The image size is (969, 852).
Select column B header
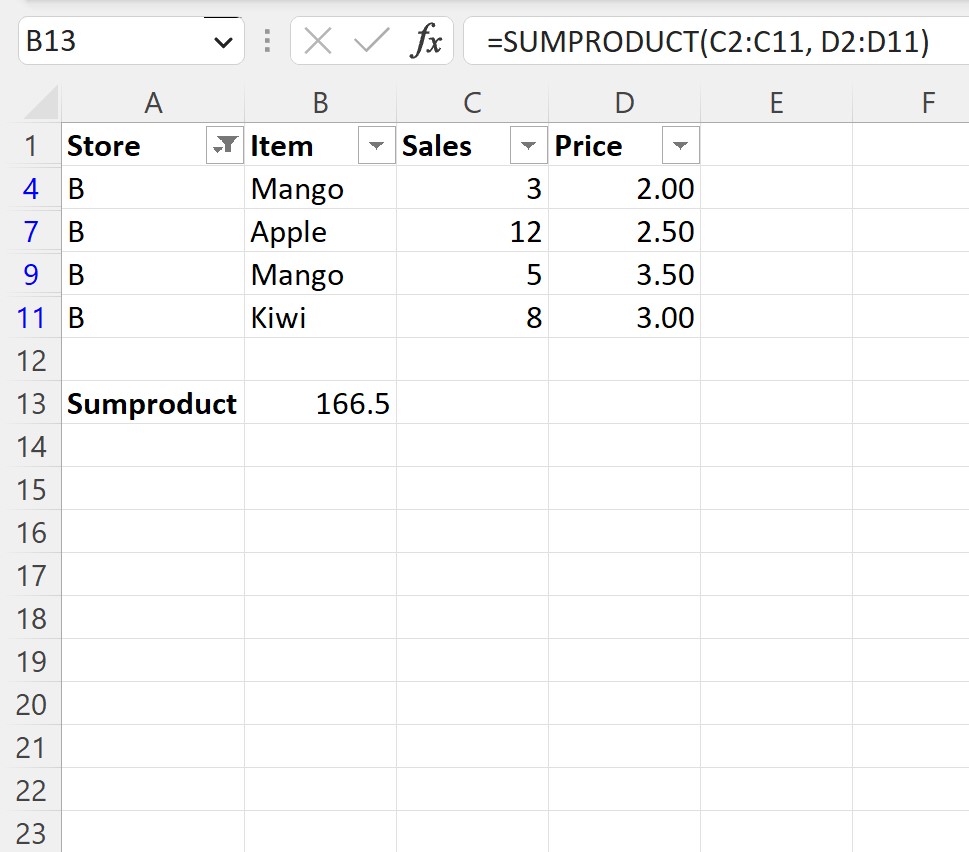pos(320,103)
